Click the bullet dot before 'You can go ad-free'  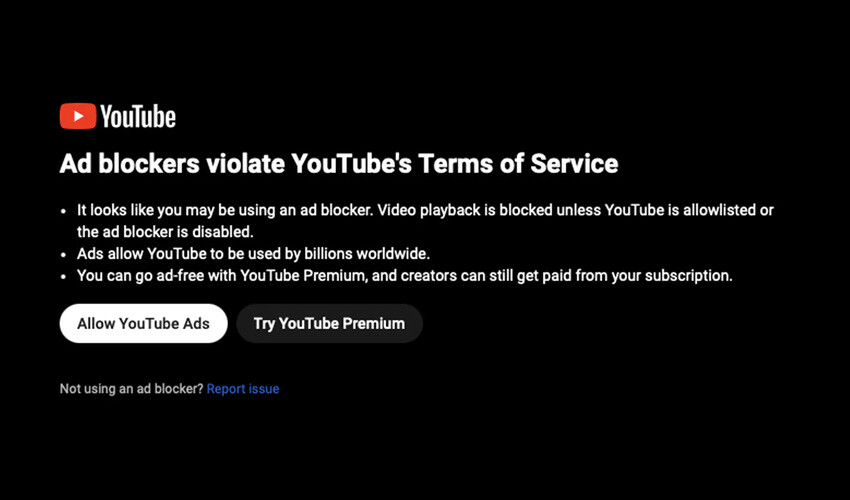(63, 276)
